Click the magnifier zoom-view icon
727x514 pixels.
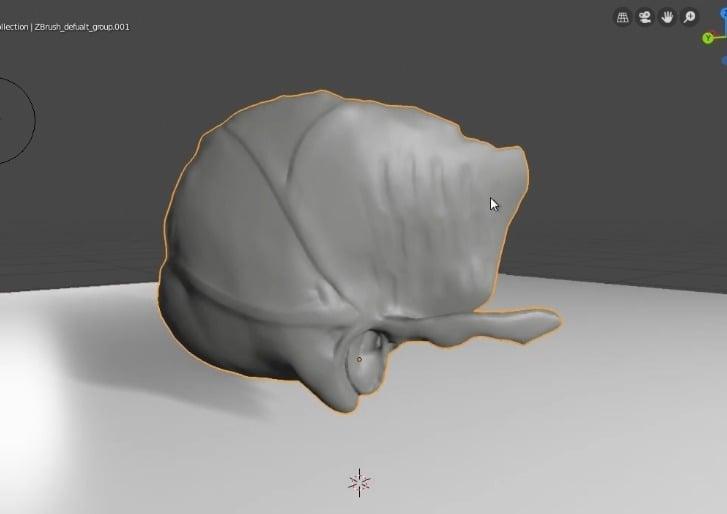[x=689, y=18]
